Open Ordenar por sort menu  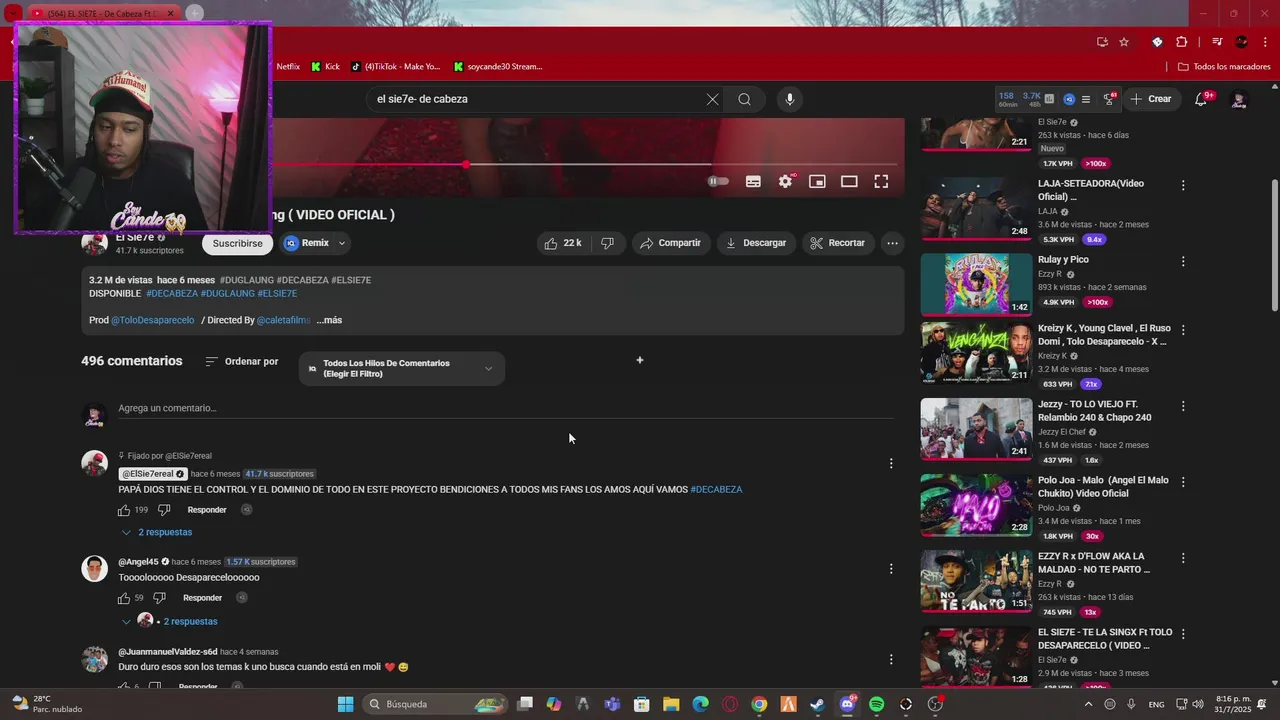(x=242, y=361)
